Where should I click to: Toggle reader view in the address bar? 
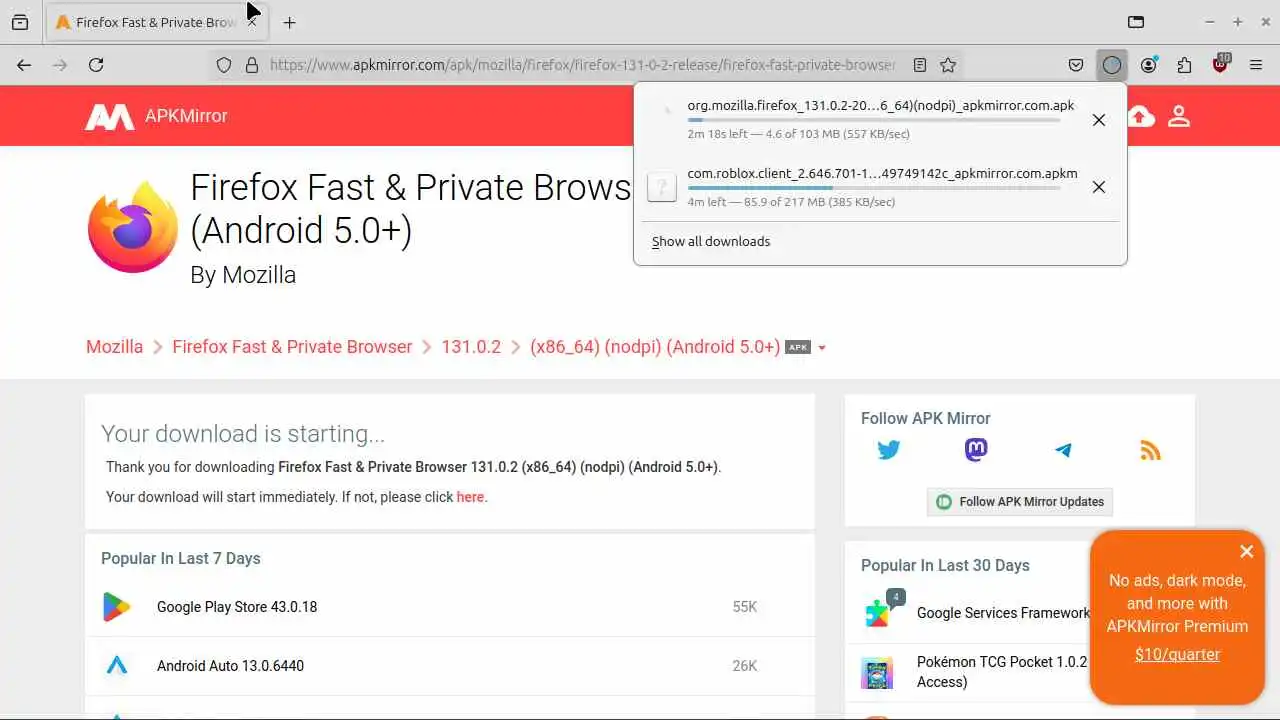tap(920, 65)
